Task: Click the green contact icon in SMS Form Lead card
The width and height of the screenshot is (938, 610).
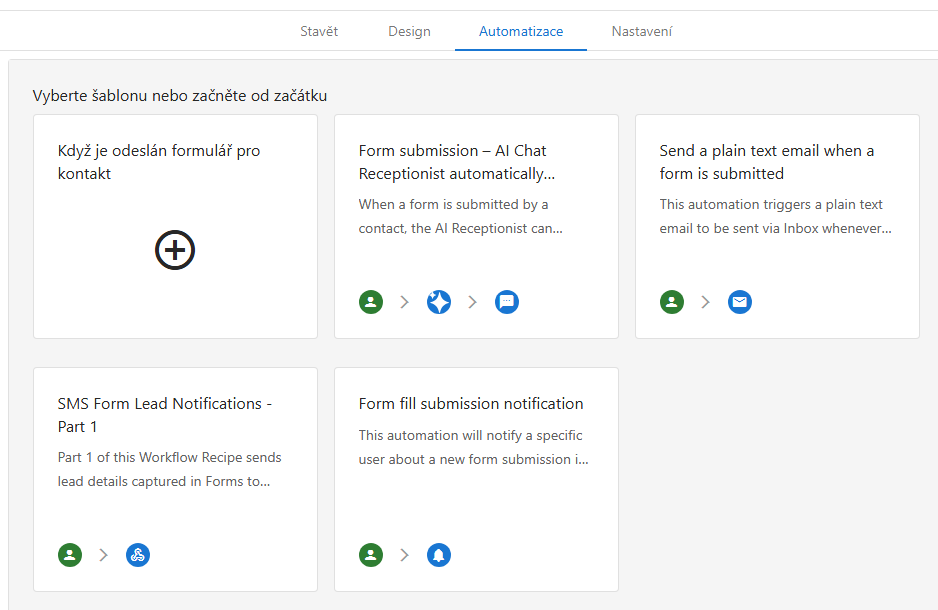Action: 70,555
